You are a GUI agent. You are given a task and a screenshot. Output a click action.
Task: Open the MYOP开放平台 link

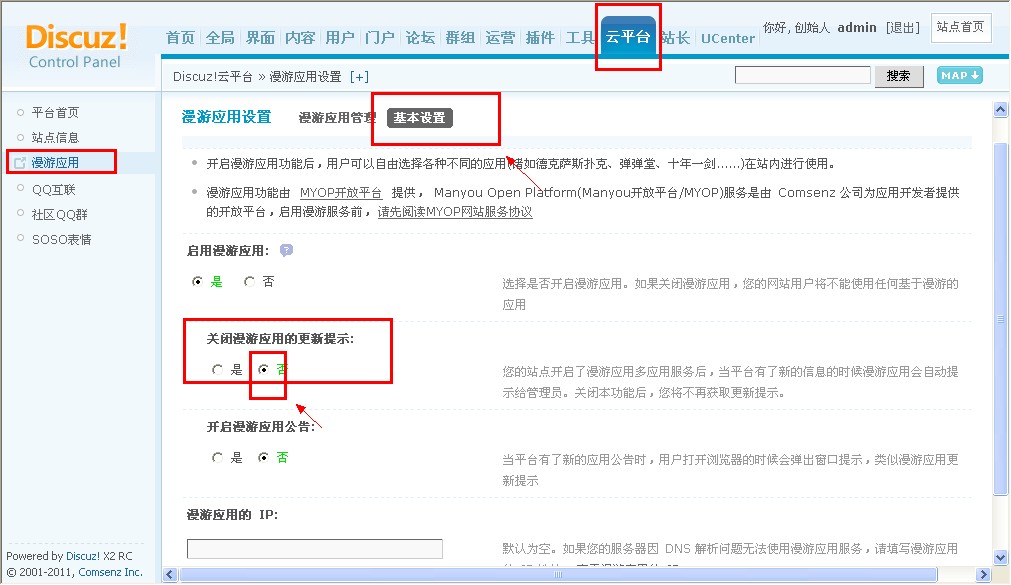(340, 193)
